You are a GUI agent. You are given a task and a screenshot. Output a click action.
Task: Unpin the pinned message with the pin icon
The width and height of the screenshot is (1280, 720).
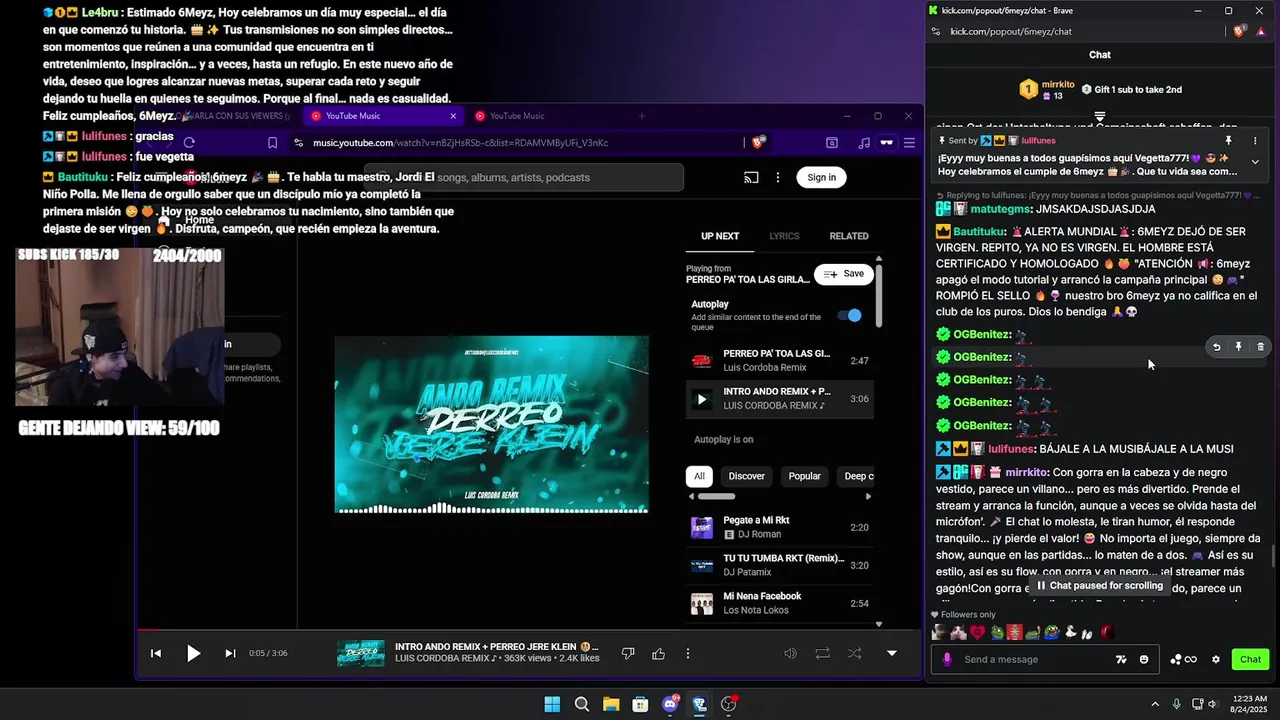point(1229,141)
